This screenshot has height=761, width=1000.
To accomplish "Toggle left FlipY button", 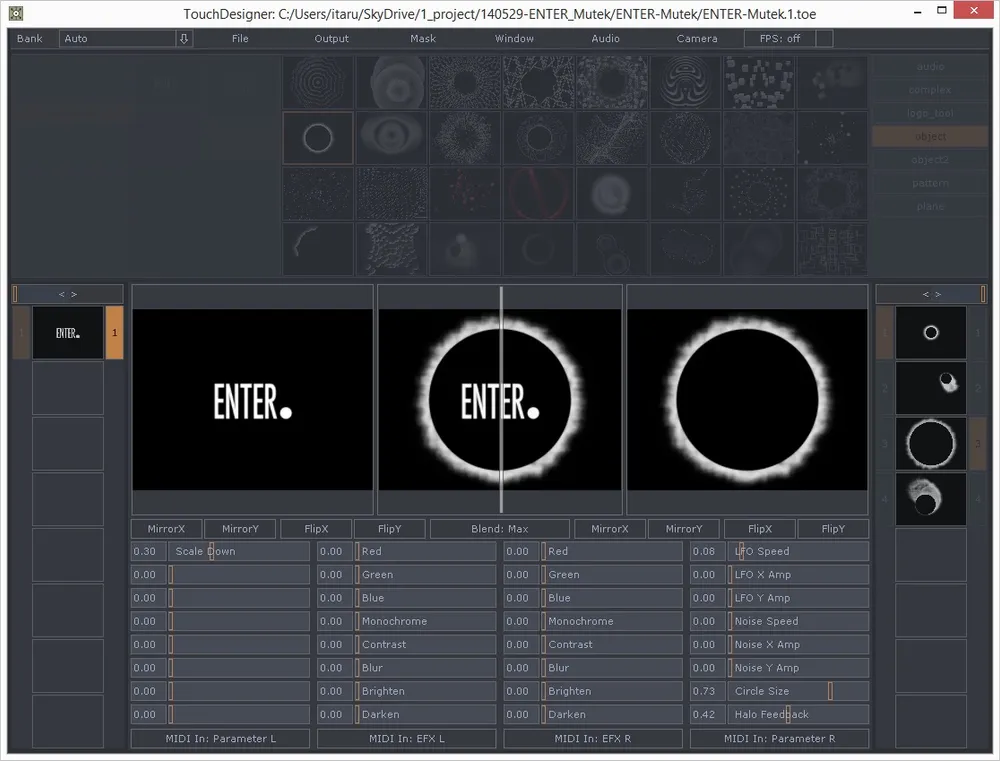I will [389, 529].
